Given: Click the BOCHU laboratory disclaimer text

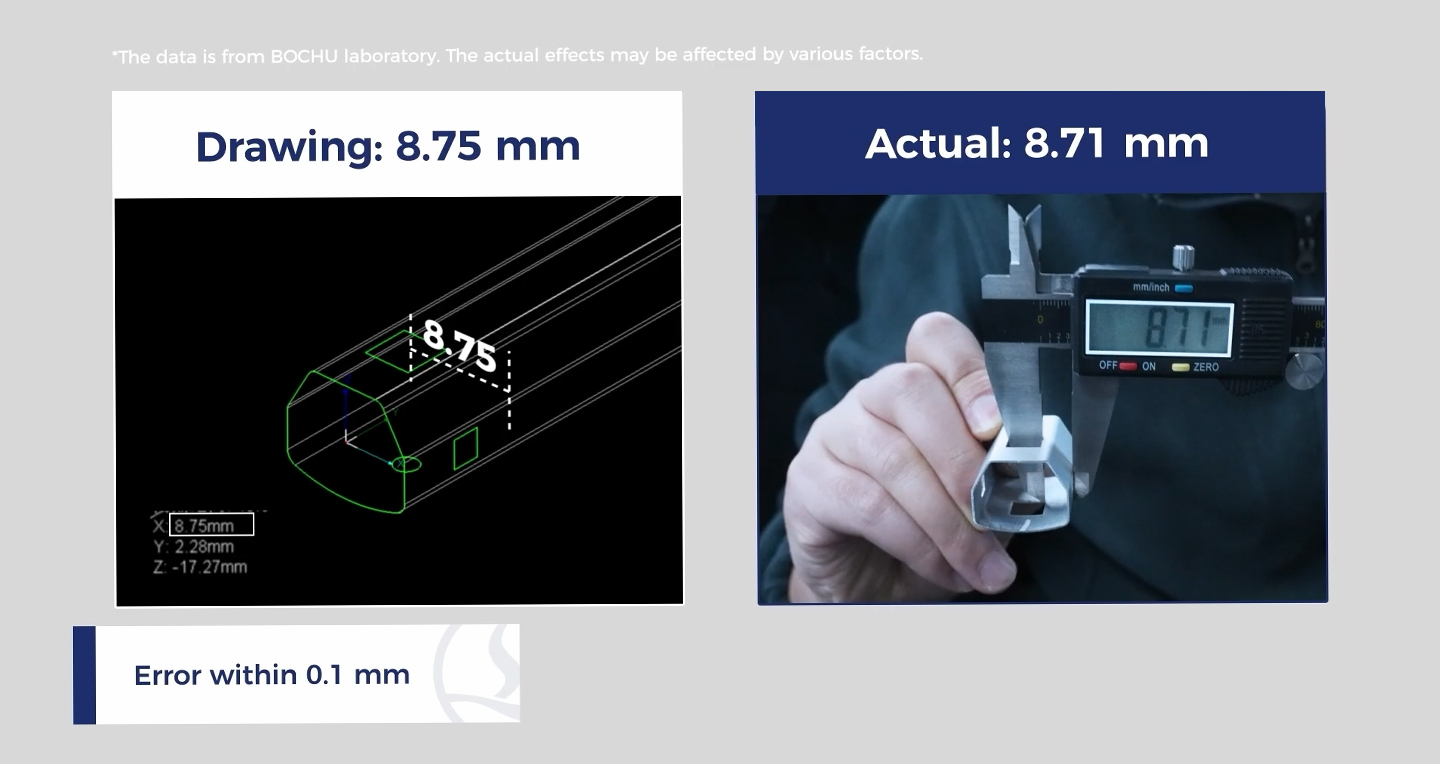Looking at the screenshot, I should coord(518,55).
